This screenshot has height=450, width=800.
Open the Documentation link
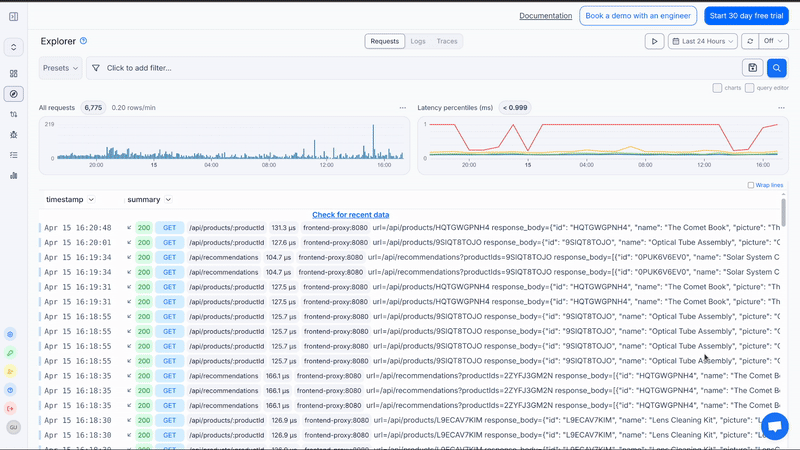tap(545, 16)
